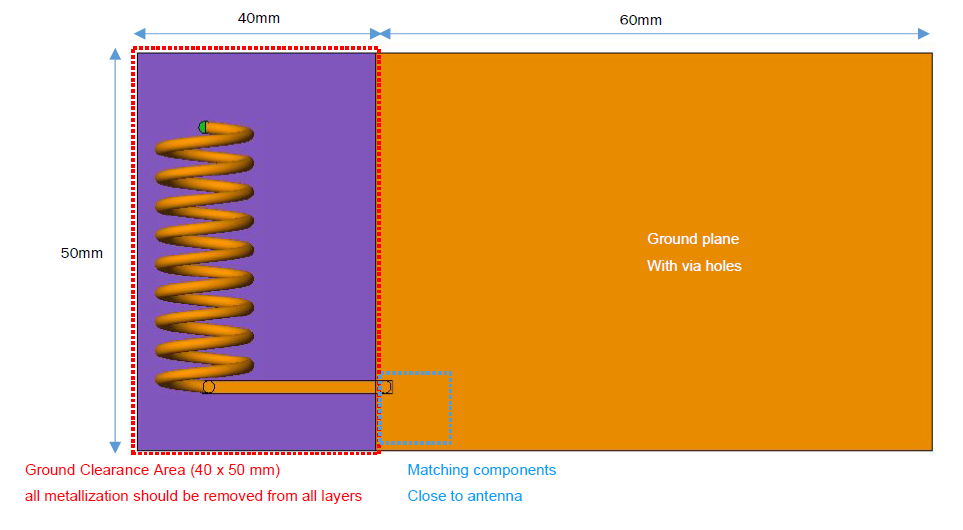The image size is (963, 530).
Task: Click the circle at the feed trace's right end
Action: [384, 387]
